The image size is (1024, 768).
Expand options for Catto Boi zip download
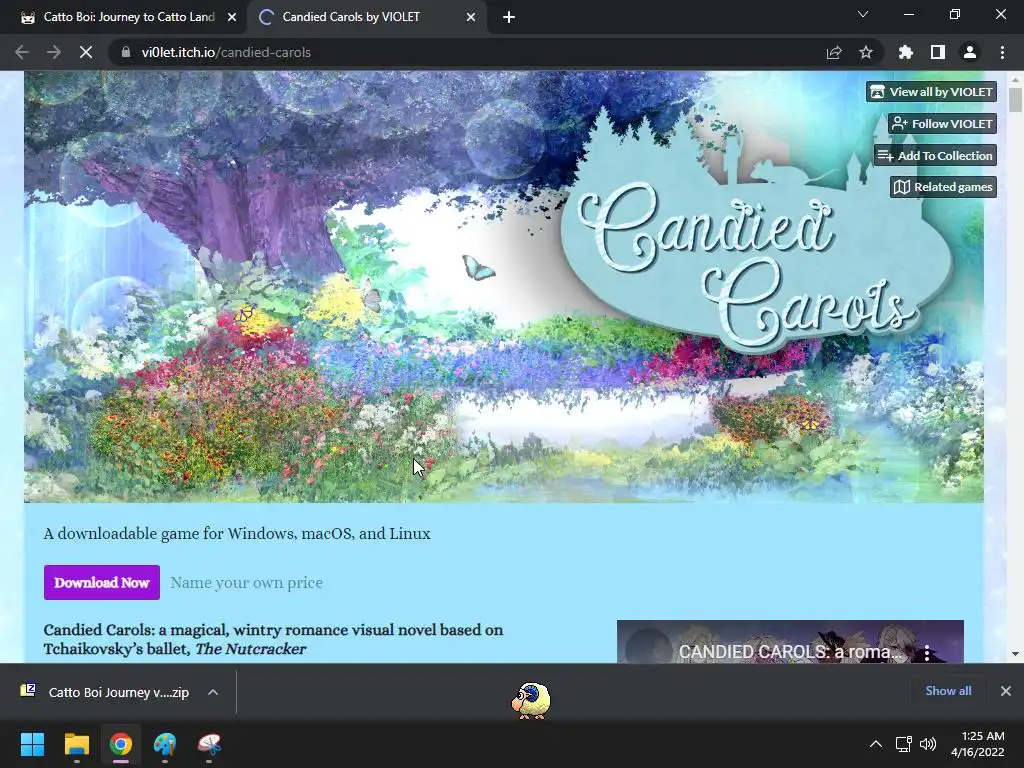click(x=213, y=692)
